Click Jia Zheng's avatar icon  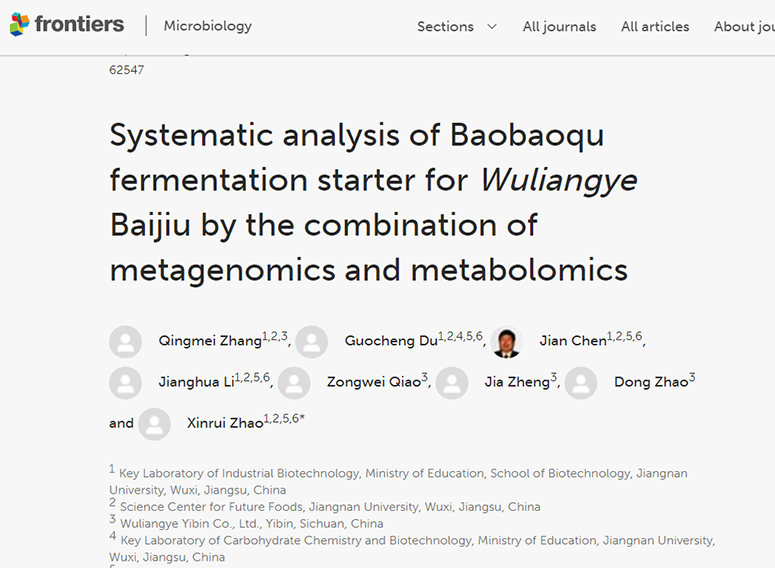tap(452, 383)
